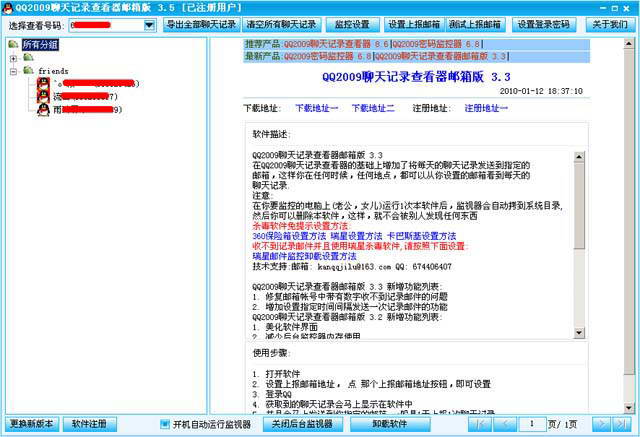The height and width of the screenshot is (437, 640).
Task: Select 所有分组 root tree node
Action: coord(40,44)
